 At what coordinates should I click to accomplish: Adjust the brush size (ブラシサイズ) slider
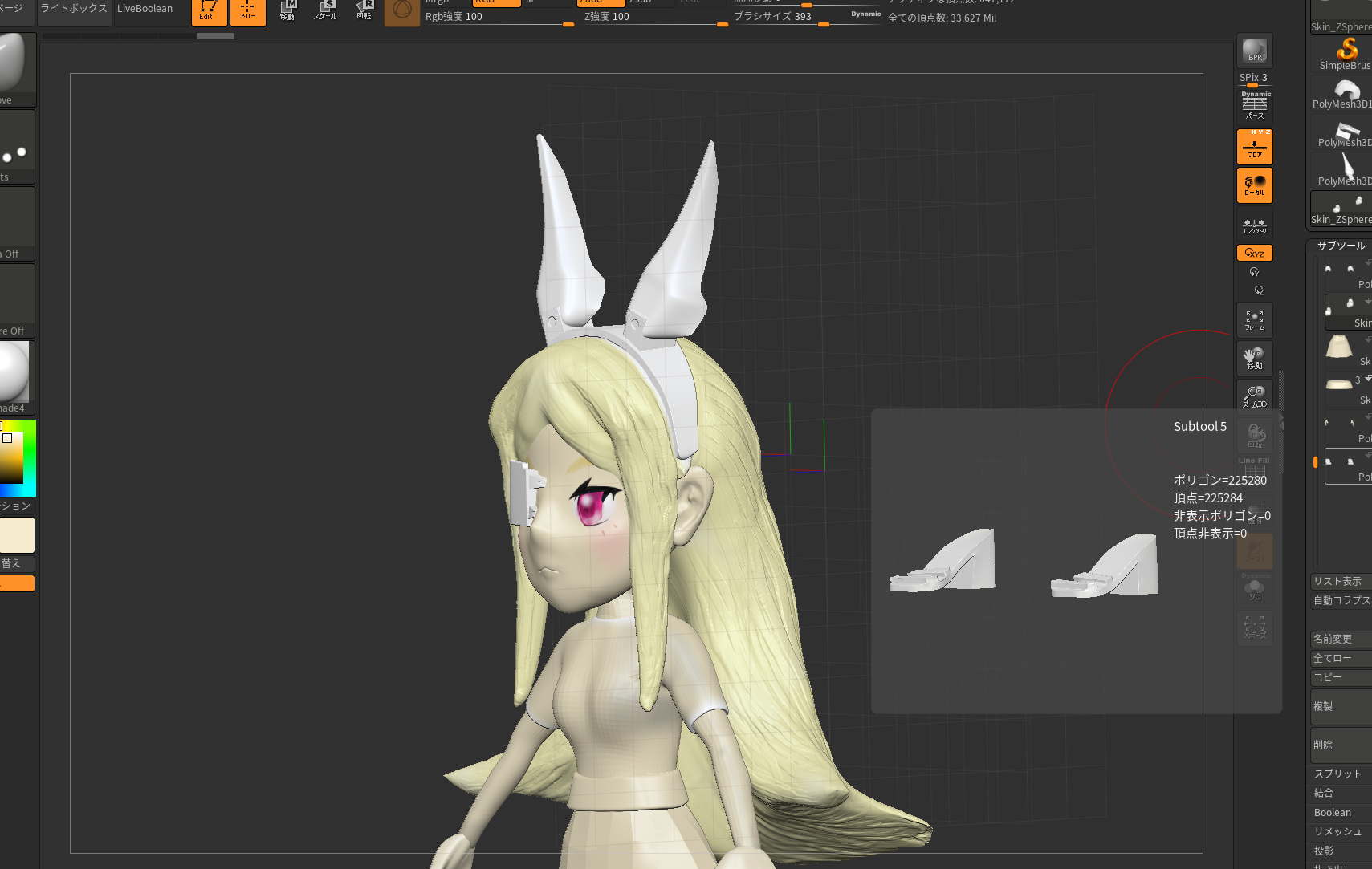click(x=807, y=17)
